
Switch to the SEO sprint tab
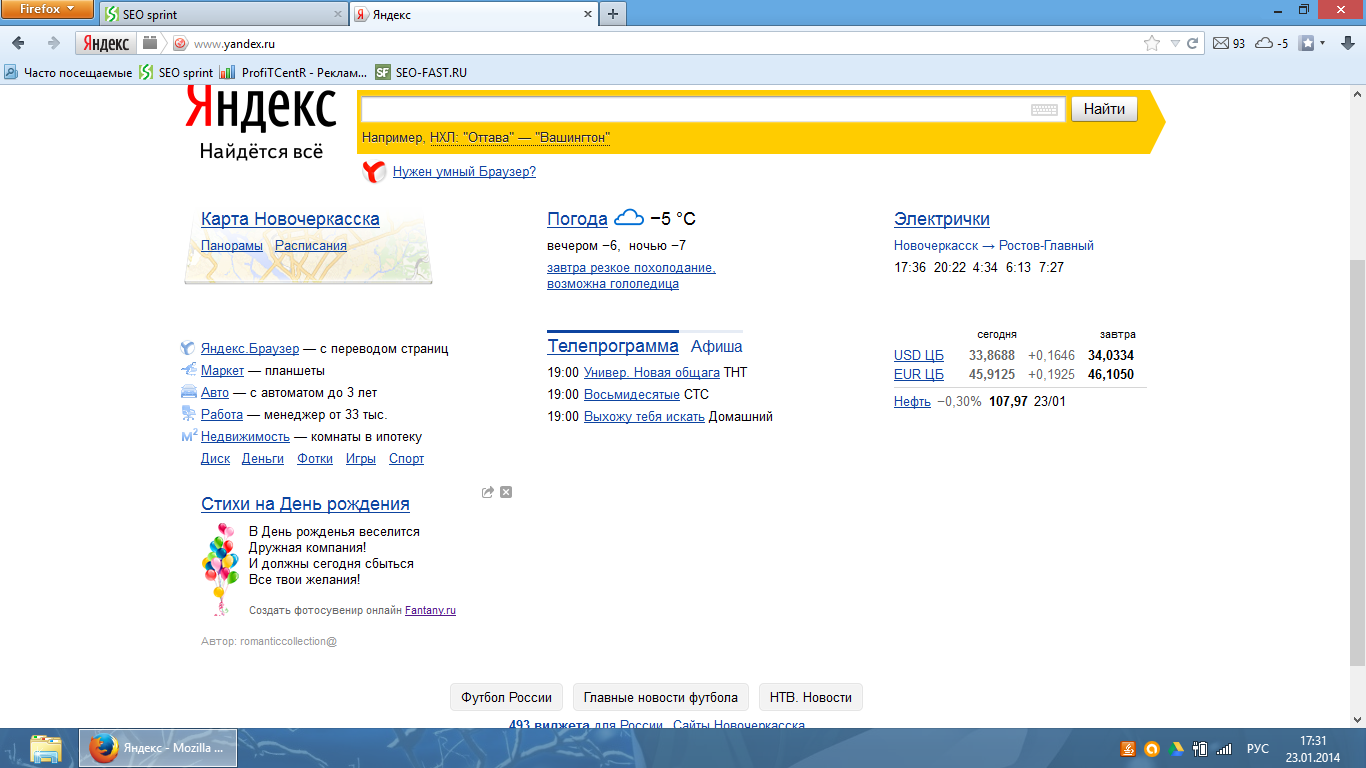[x=223, y=14]
